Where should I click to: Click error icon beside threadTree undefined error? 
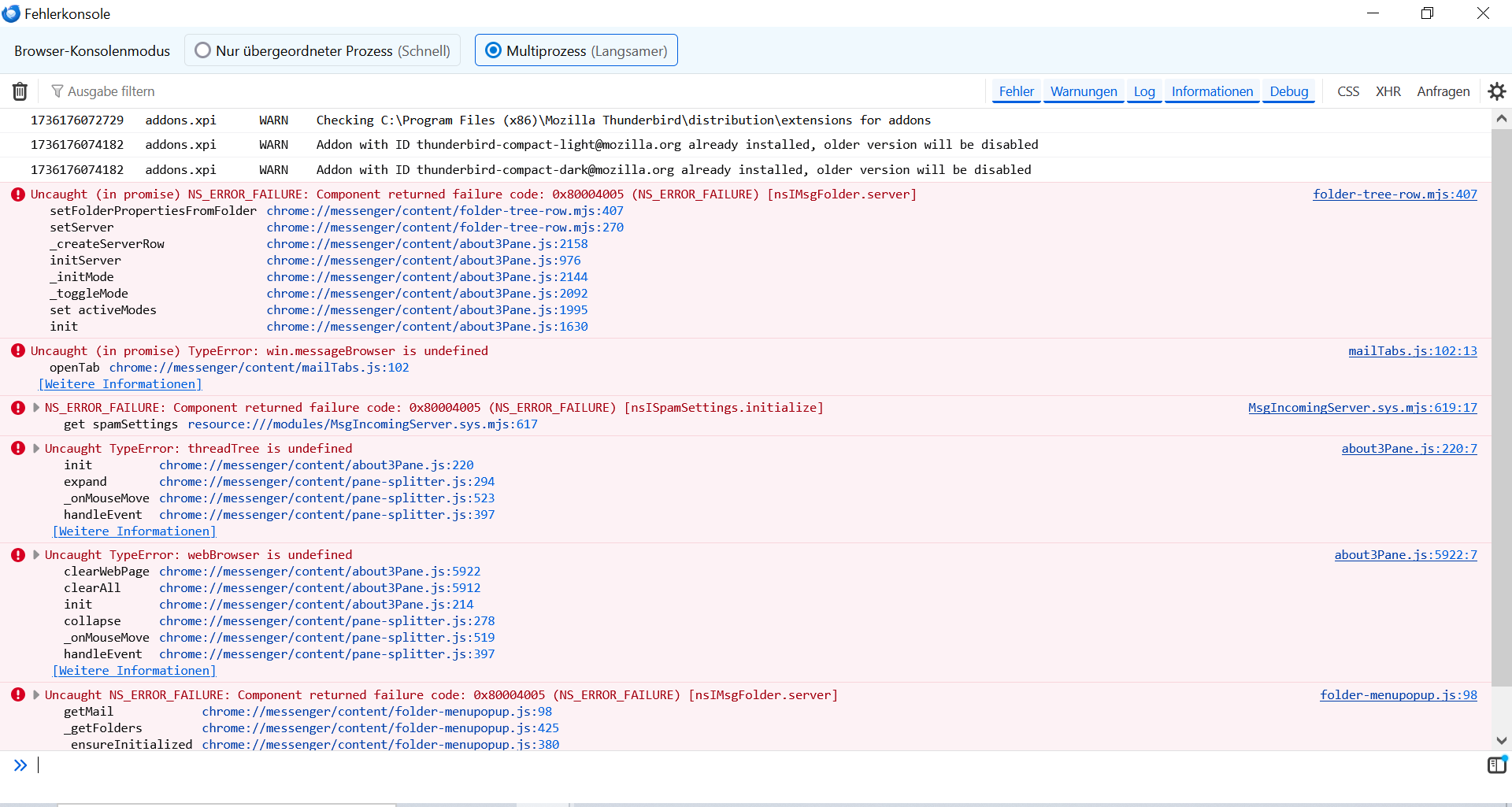(x=18, y=449)
